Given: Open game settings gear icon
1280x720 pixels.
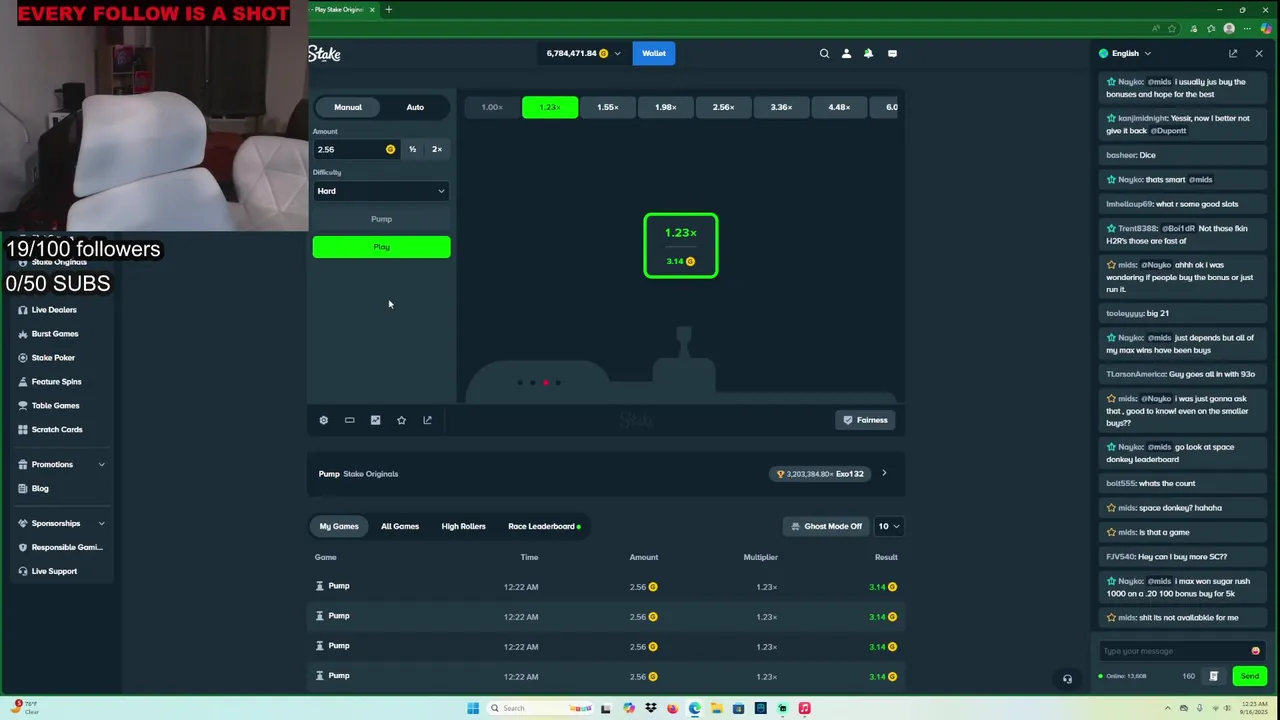Looking at the screenshot, I should point(323,420).
